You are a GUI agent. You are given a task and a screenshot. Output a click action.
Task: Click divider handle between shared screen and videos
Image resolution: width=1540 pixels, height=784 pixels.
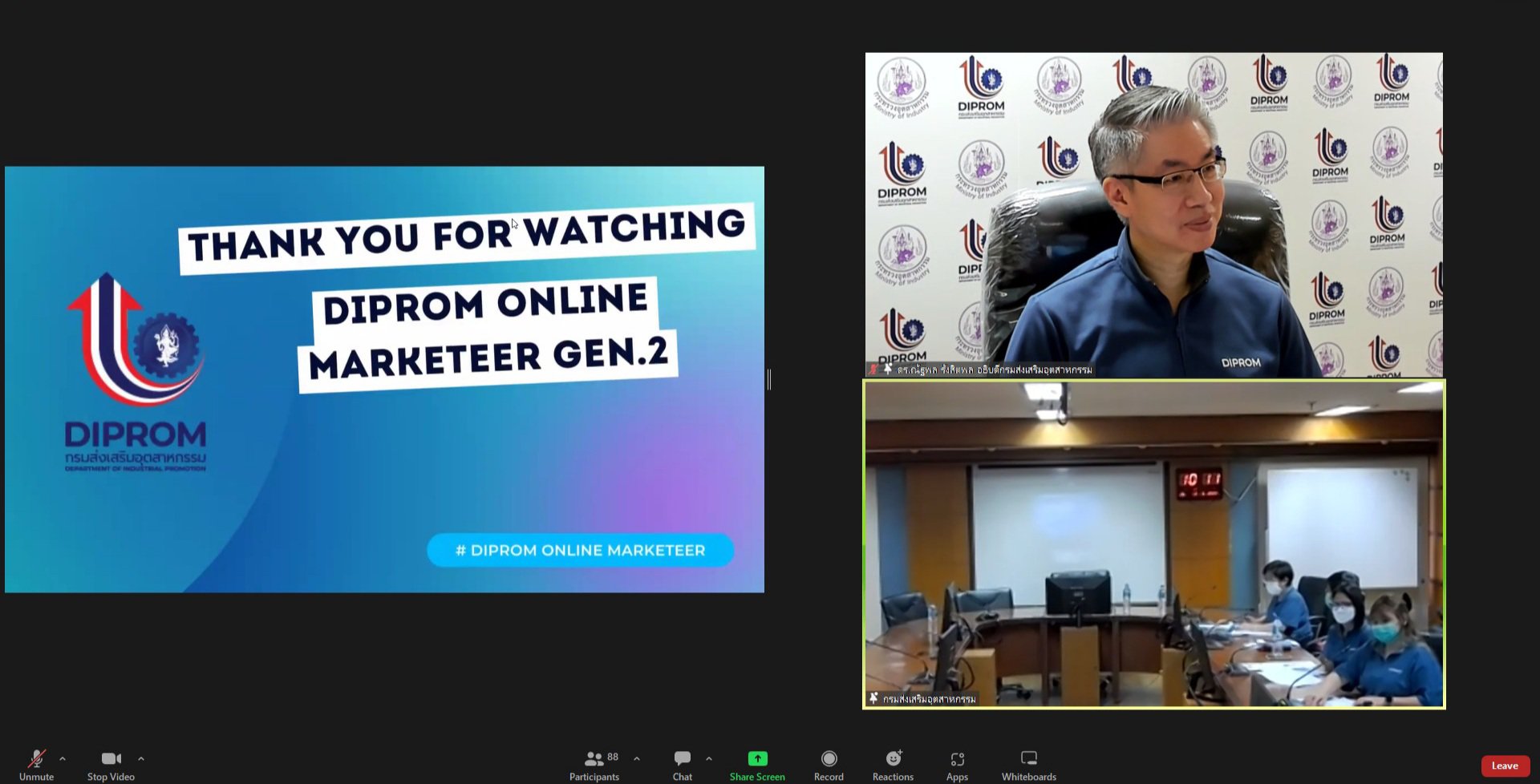click(769, 379)
